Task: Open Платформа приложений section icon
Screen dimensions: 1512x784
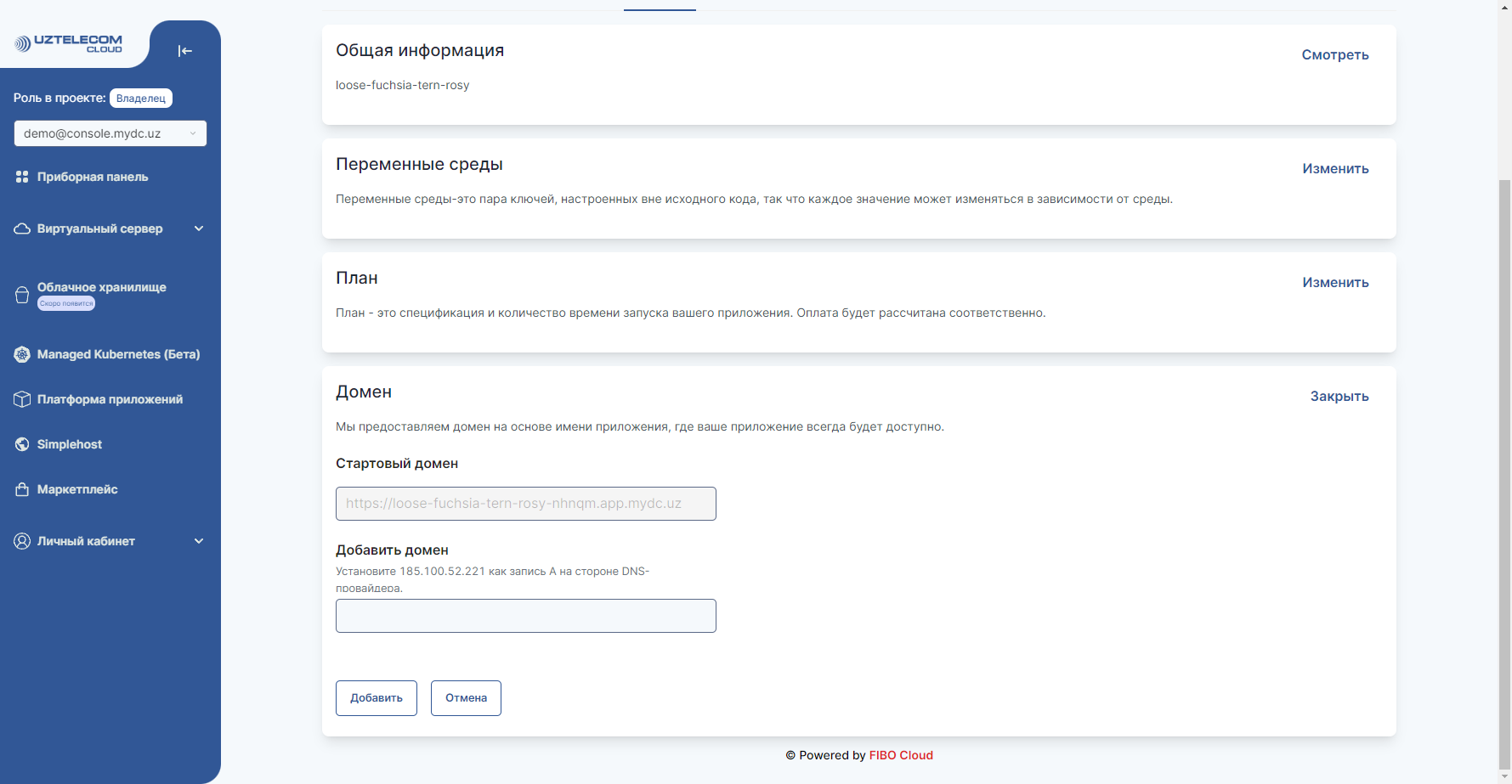Action: pos(22,398)
